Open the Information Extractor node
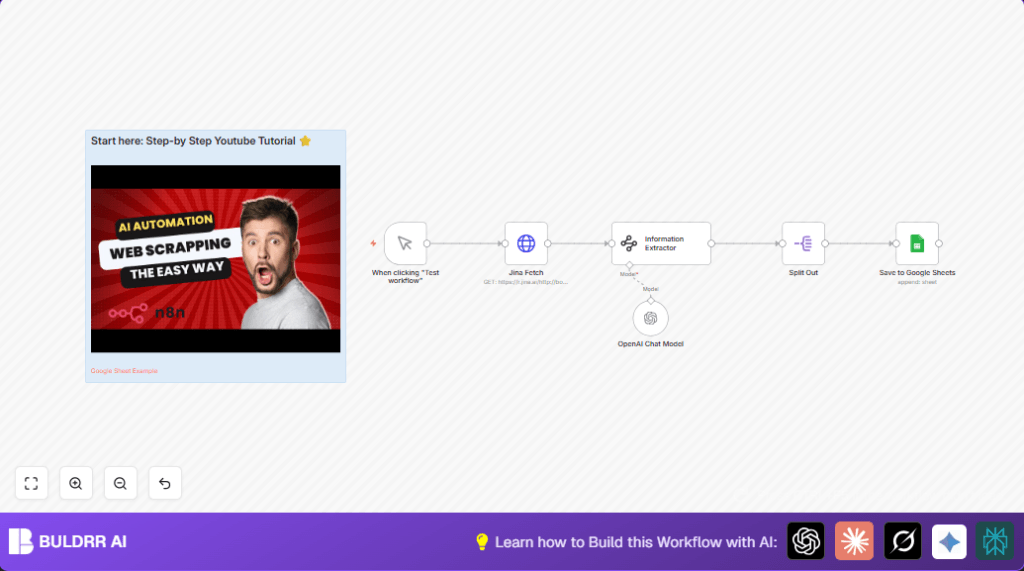Image resolution: width=1024 pixels, height=571 pixels. coord(661,244)
